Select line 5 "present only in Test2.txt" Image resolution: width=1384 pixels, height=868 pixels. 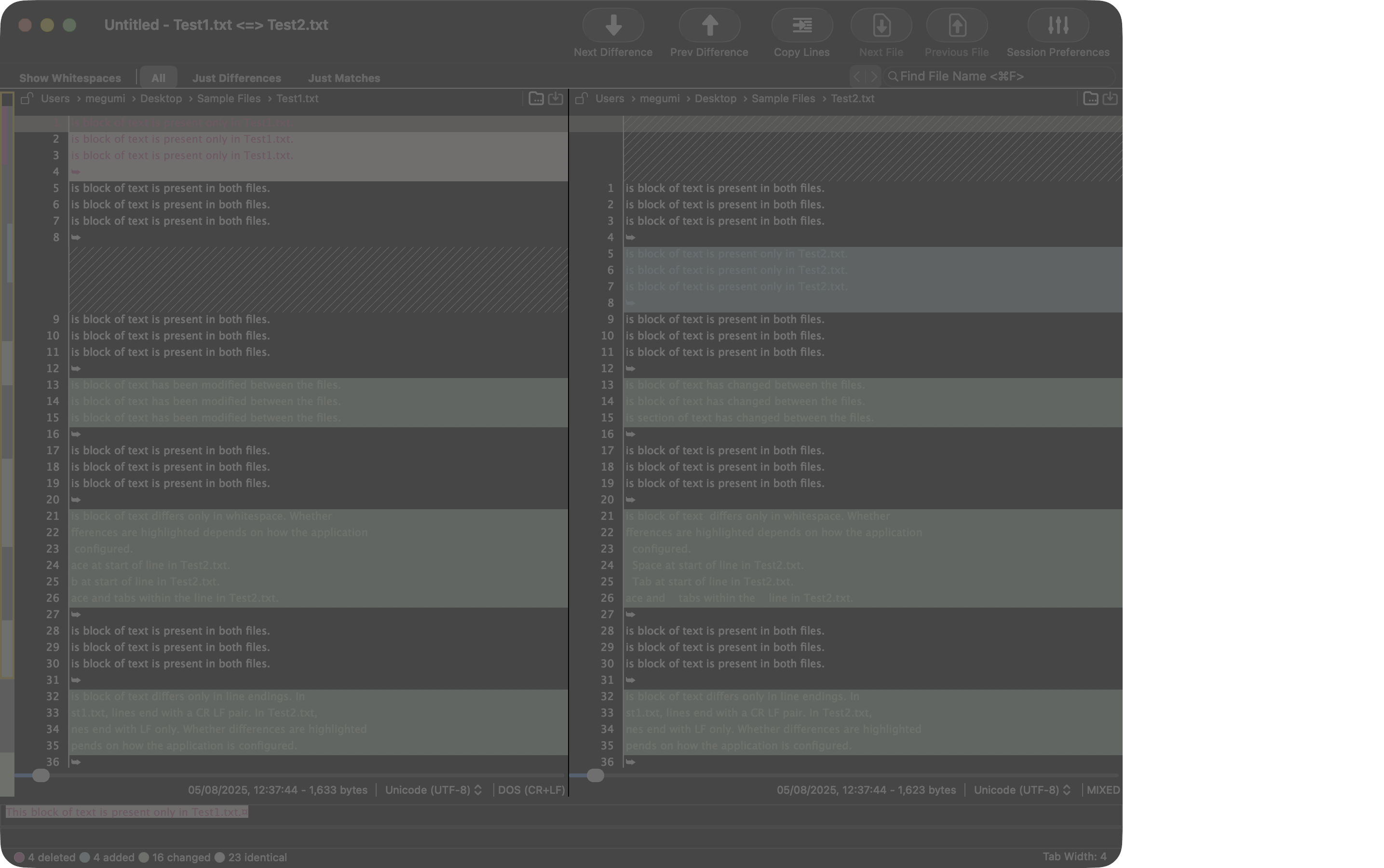872,254
